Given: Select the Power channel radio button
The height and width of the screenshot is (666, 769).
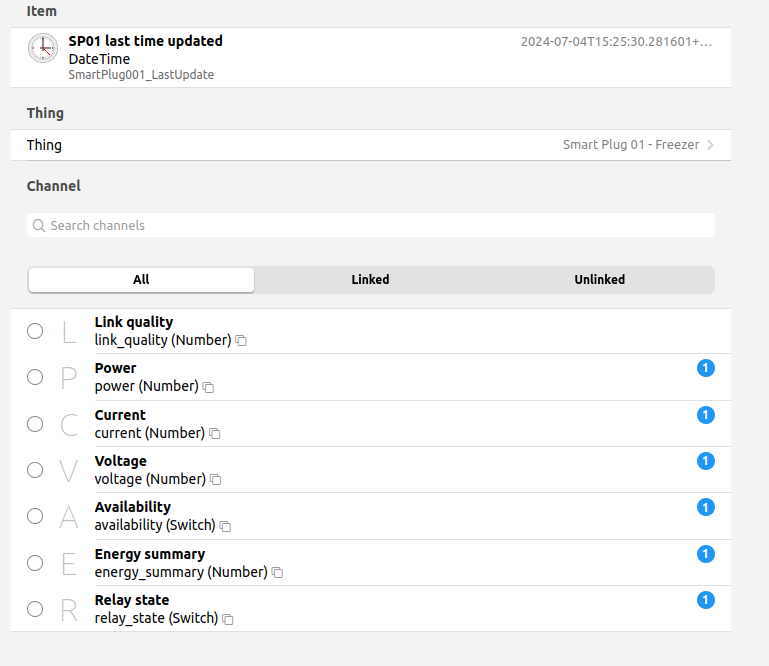Looking at the screenshot, I should coord(35,377).
